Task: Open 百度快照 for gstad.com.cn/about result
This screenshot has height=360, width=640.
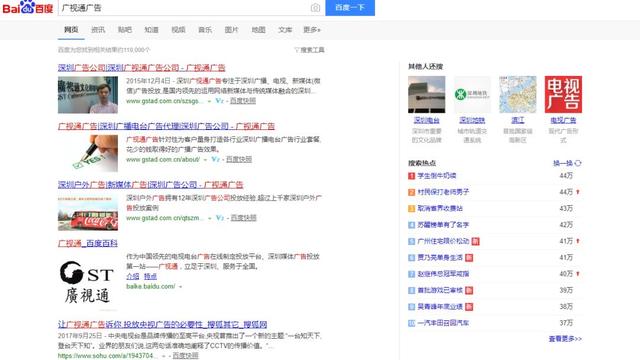Action: [x=239, y=159]
